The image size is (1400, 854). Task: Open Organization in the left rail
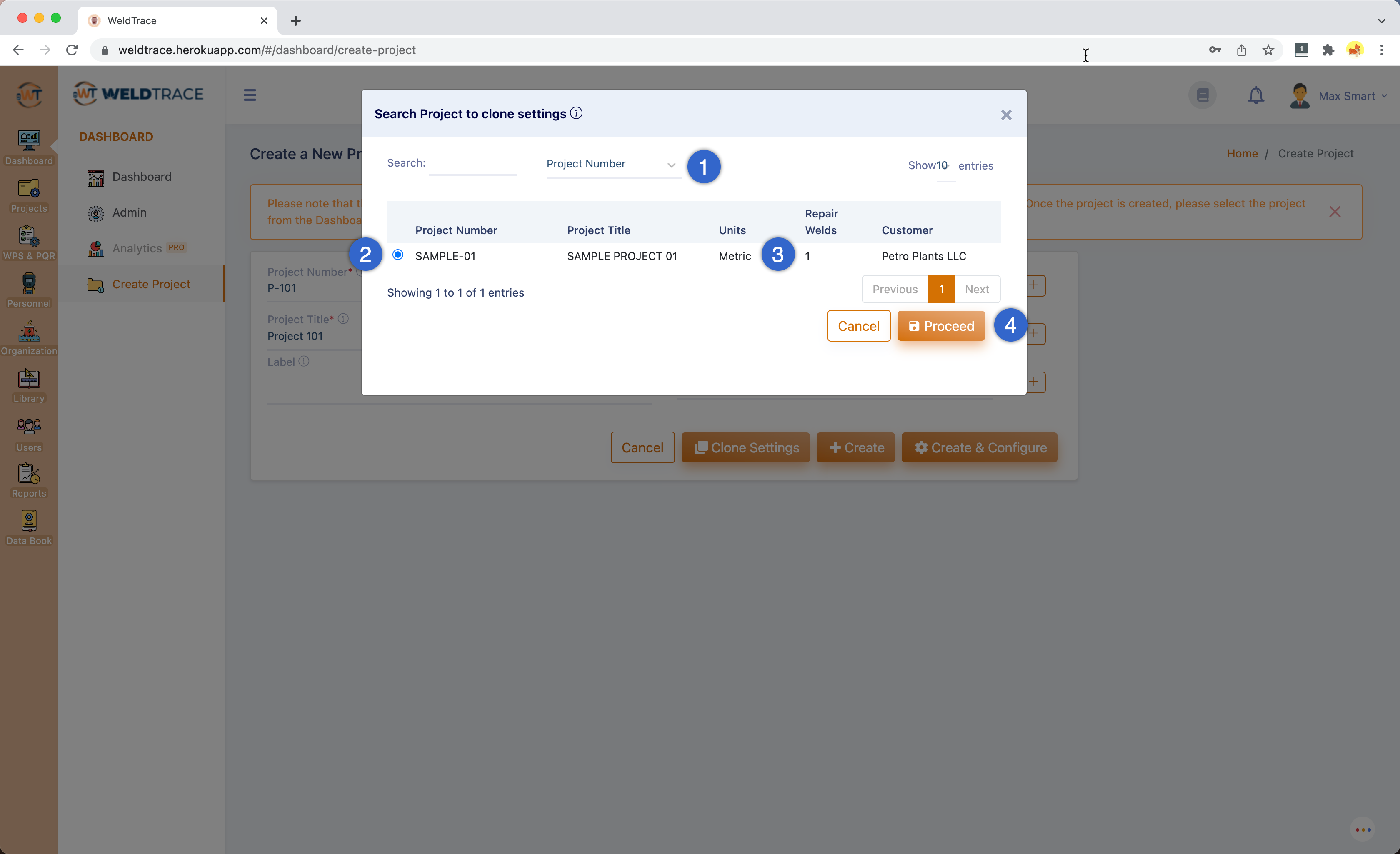(28, 337)
